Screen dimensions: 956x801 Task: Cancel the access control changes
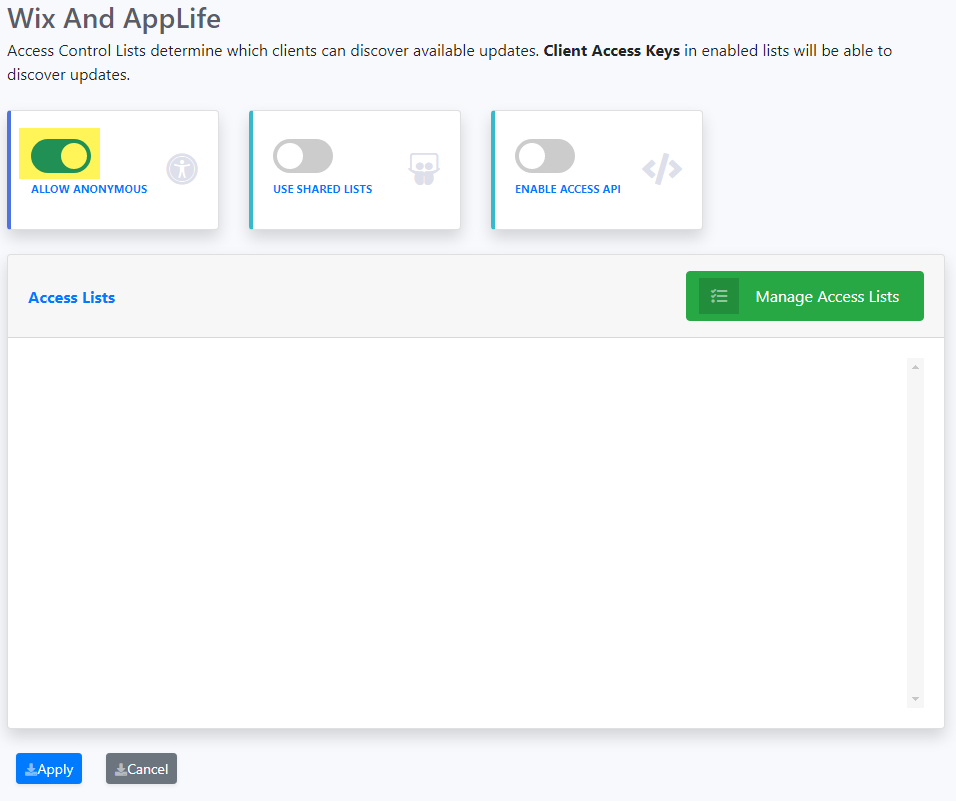pos(141,769)
